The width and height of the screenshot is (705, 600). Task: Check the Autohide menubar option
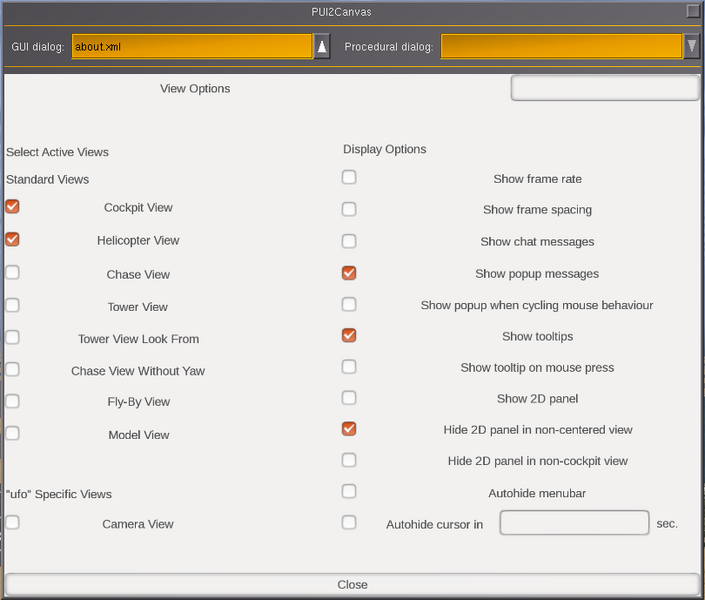349,491
